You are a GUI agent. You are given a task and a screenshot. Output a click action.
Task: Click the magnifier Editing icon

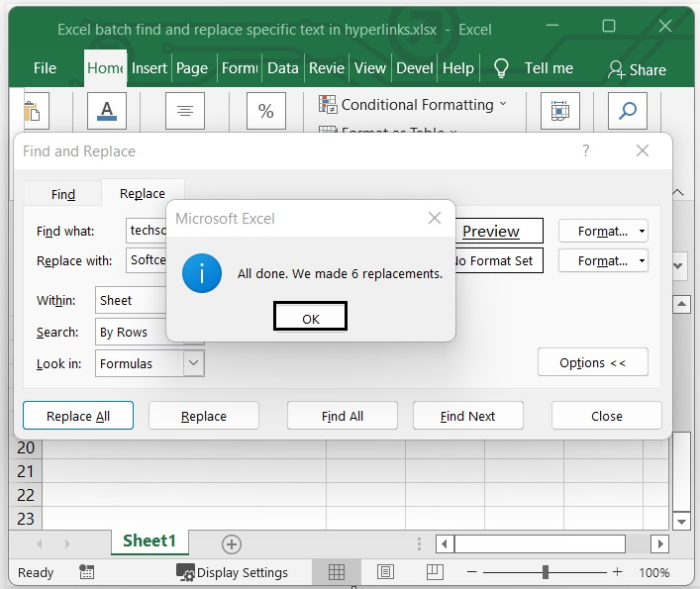628,111
